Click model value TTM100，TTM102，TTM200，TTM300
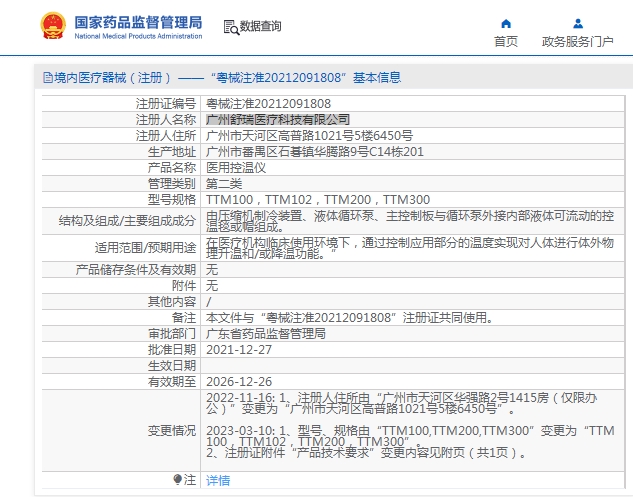This screenshot has height=497, width=633. pyautogui.click(x=318, y=199)
